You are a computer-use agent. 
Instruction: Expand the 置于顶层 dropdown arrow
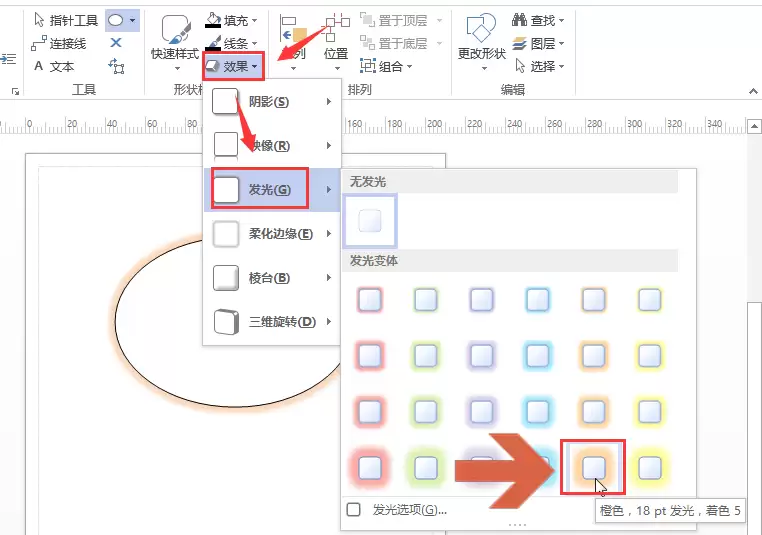pyautogui.click(x=439, y=20)
